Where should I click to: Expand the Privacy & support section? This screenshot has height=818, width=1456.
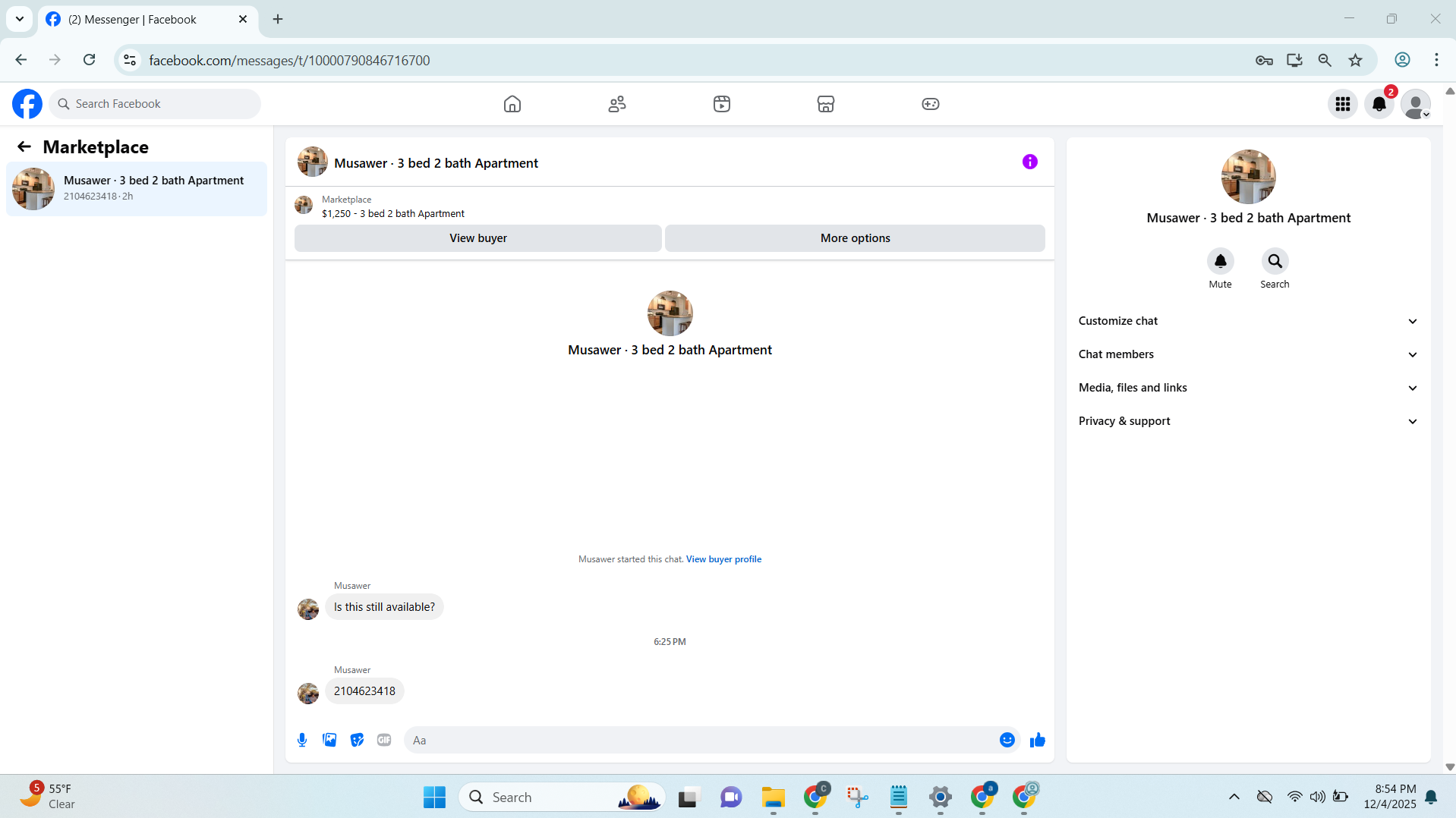1248,421
